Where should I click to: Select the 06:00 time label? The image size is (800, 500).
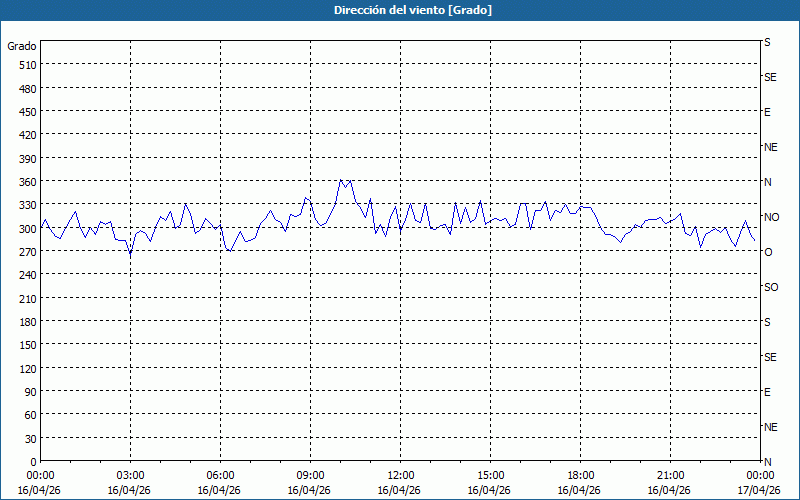tap(220, 476)
